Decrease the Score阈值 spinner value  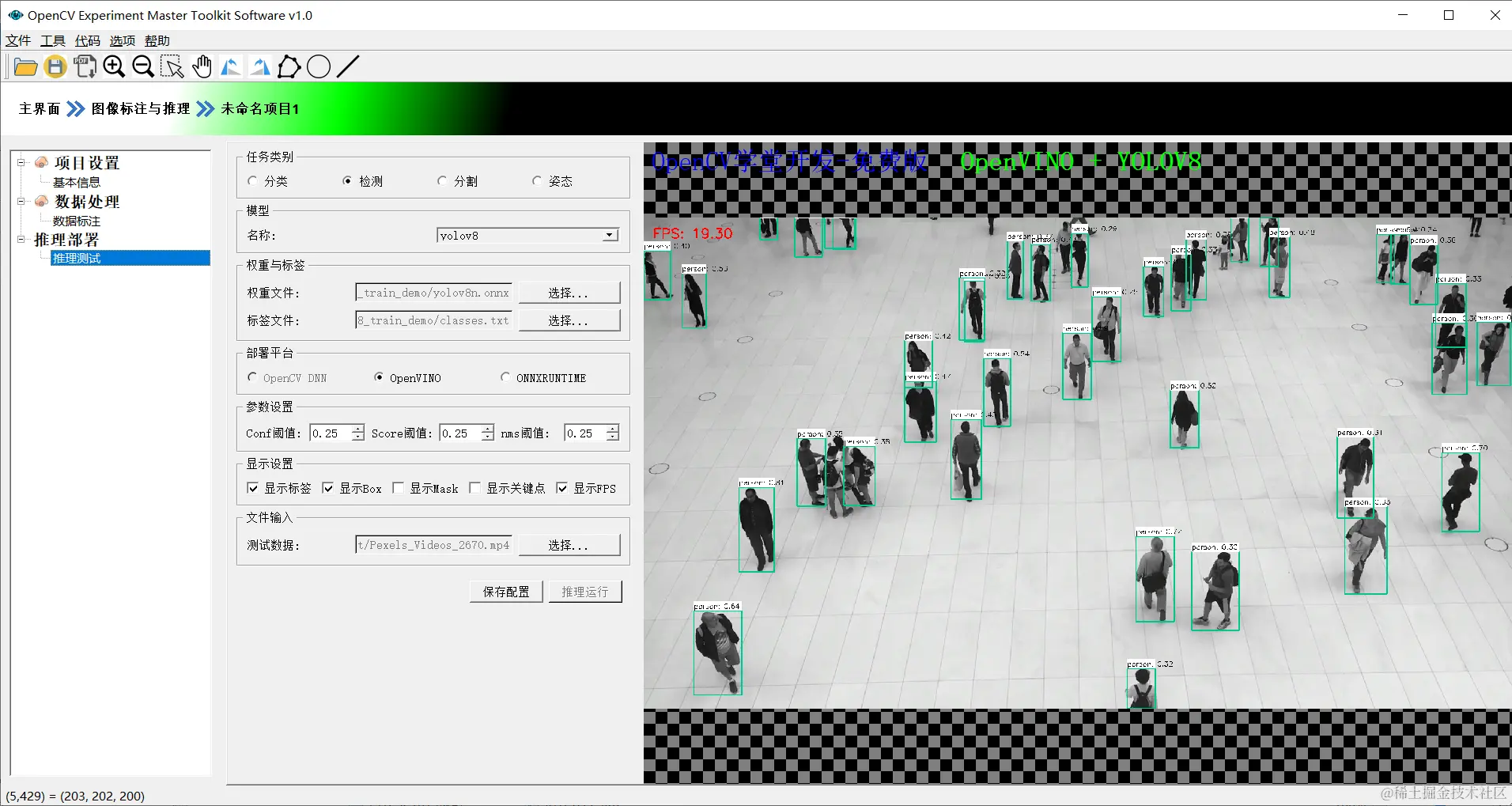[488, 437]
